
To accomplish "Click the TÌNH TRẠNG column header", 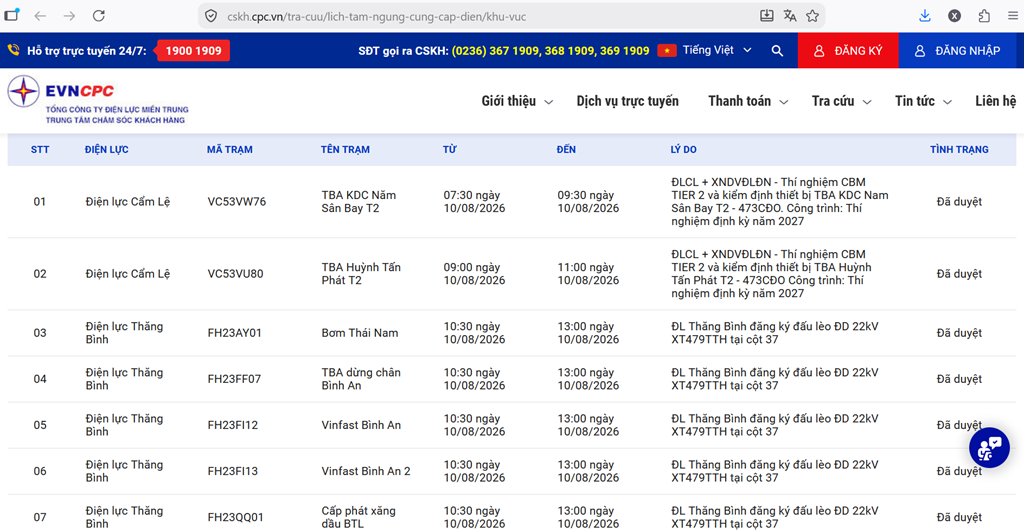I will [959, 149].
